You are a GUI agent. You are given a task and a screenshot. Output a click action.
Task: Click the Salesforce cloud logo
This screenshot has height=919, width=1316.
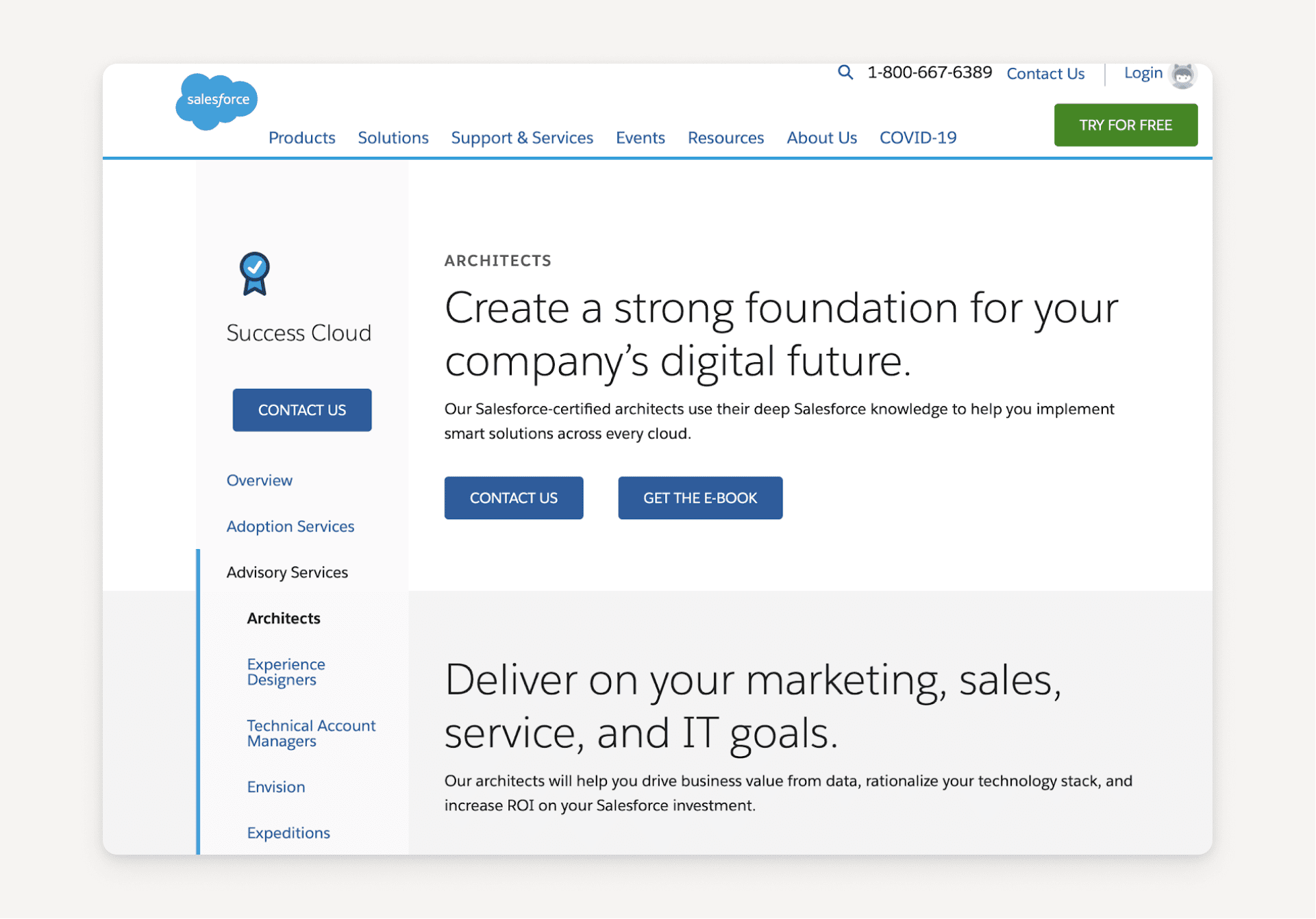pyautogui.click(x=216, y=101)
